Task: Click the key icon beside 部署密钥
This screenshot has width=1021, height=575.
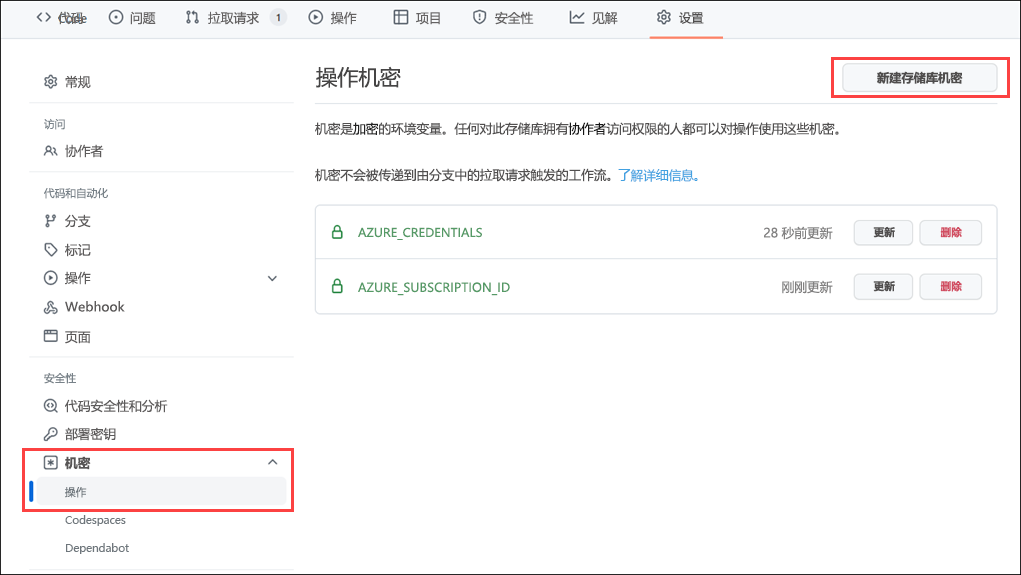Action: tap(51, 434)
